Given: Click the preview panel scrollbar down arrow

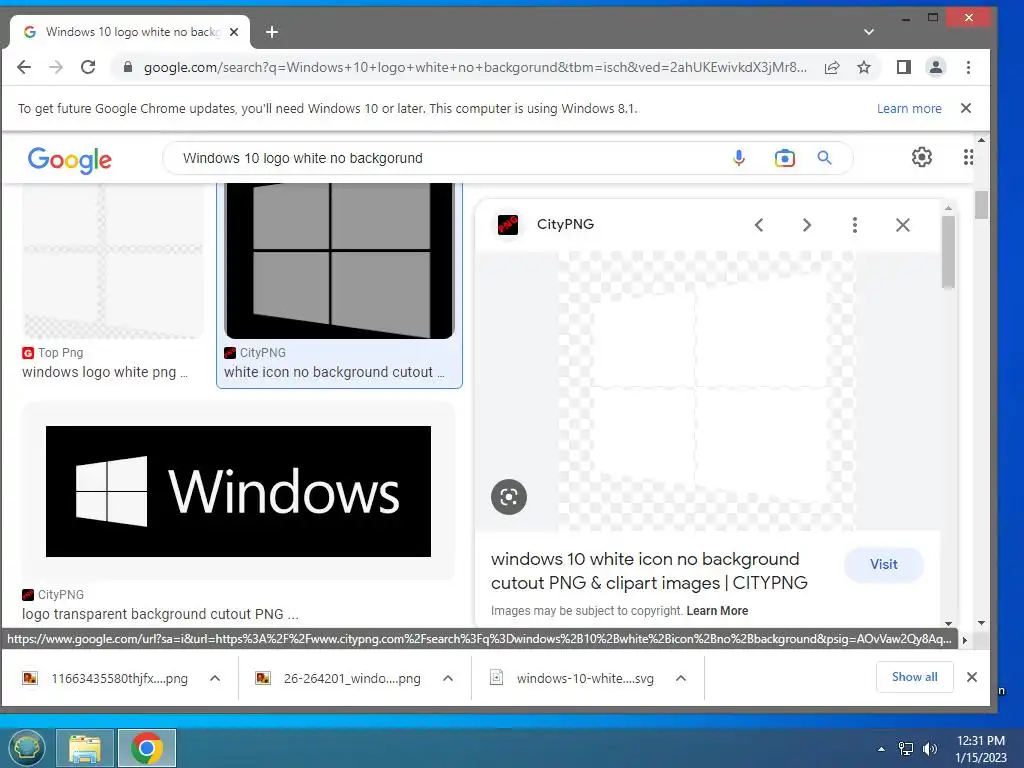Looking at the screenshot, I should [x=948, y=624].
